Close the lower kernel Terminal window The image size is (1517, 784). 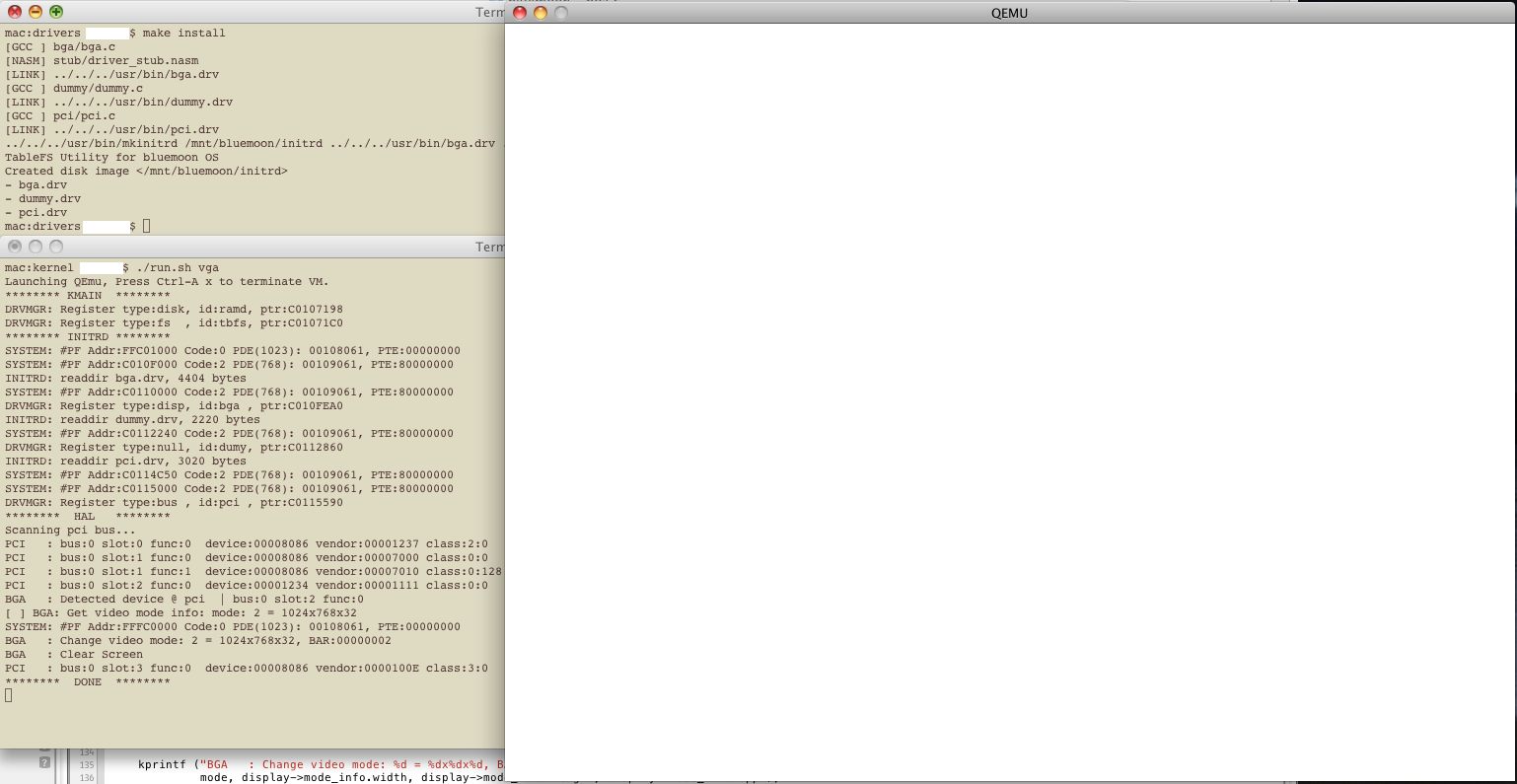tap(15, 247)
